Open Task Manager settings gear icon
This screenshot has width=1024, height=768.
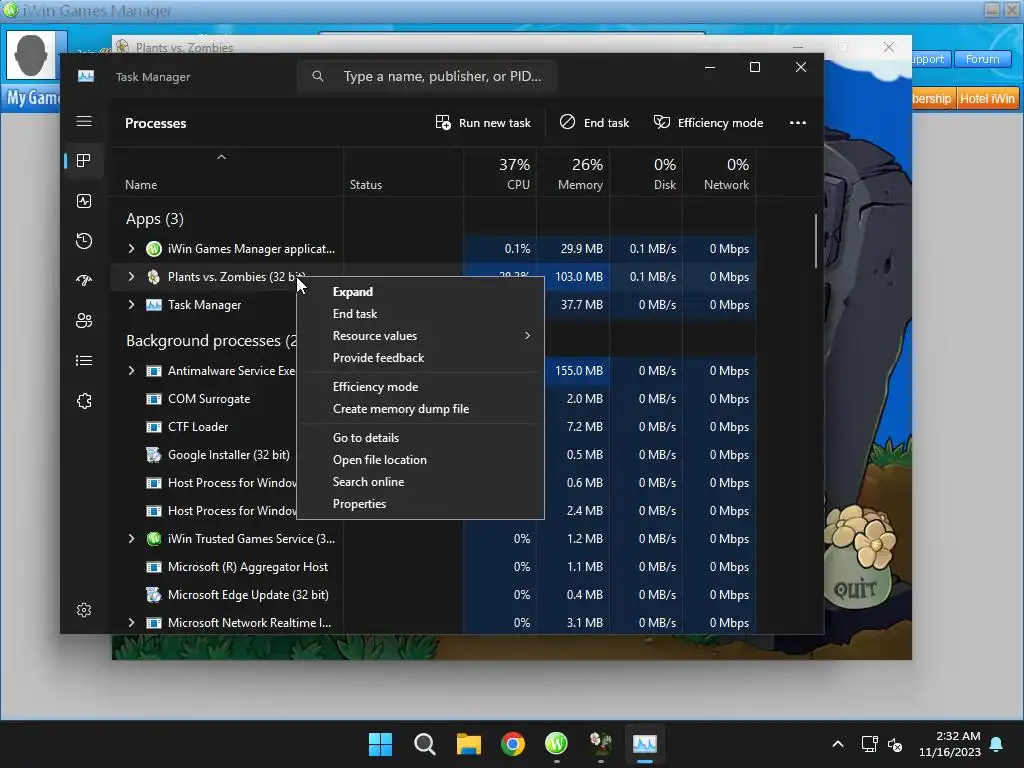84,610
